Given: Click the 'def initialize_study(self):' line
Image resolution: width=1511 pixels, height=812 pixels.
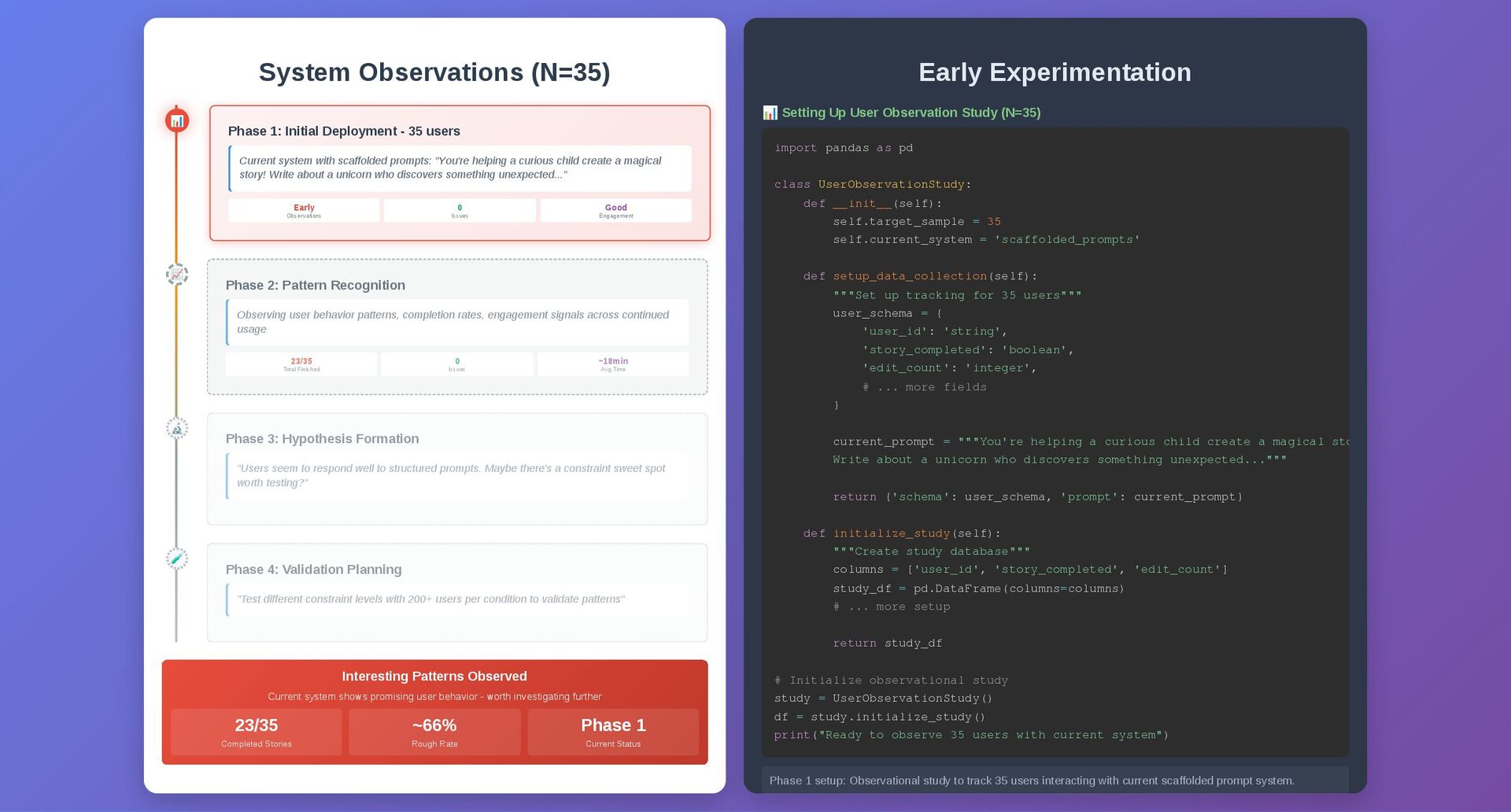Looking at the screenshot, I should click(x=902, y=533).
